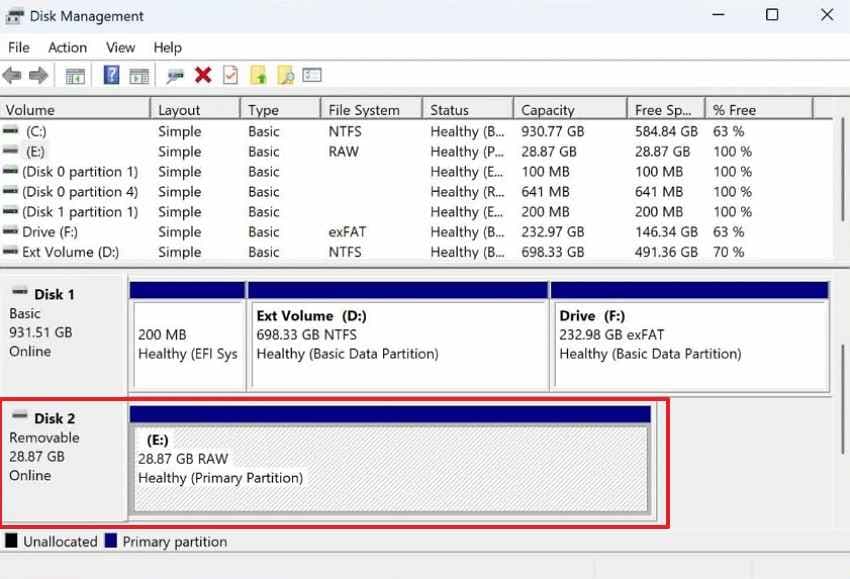The height and width of the screenshot is (579, 850).
Task: Click the Back arrow toolbar icon
Action: [x=12, y=75]
